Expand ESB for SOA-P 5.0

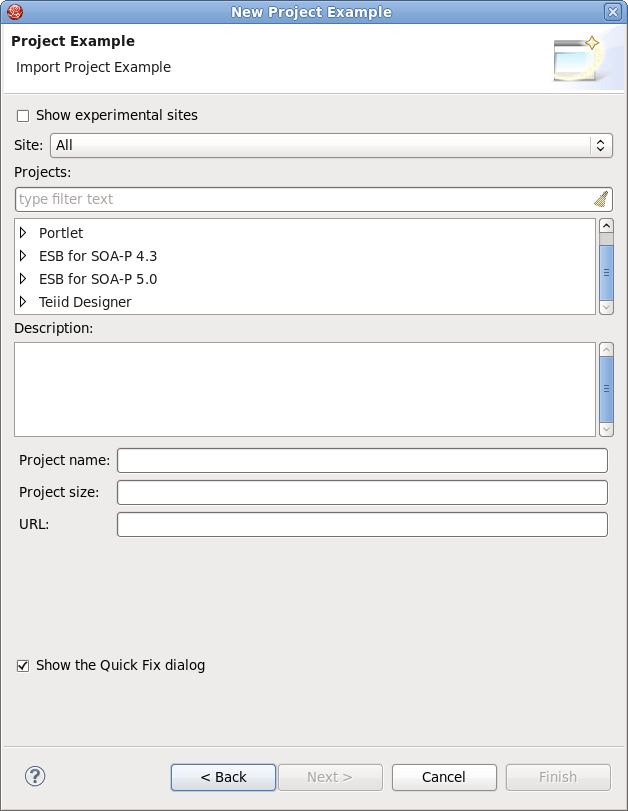23,279
